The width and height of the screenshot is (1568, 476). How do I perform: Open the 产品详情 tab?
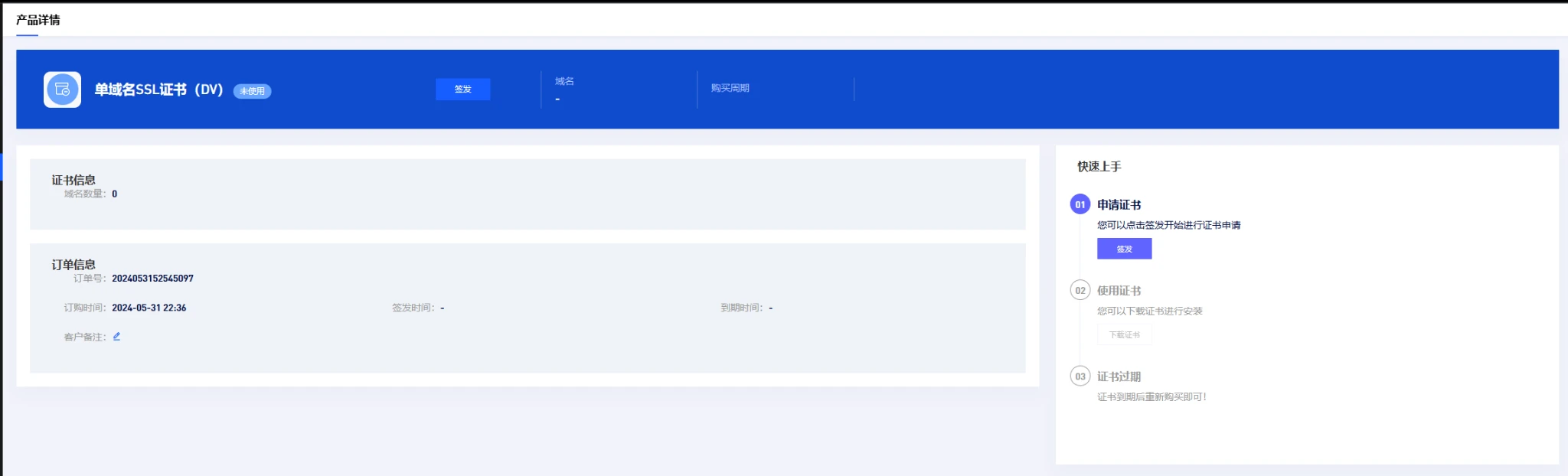coord(38,20)
